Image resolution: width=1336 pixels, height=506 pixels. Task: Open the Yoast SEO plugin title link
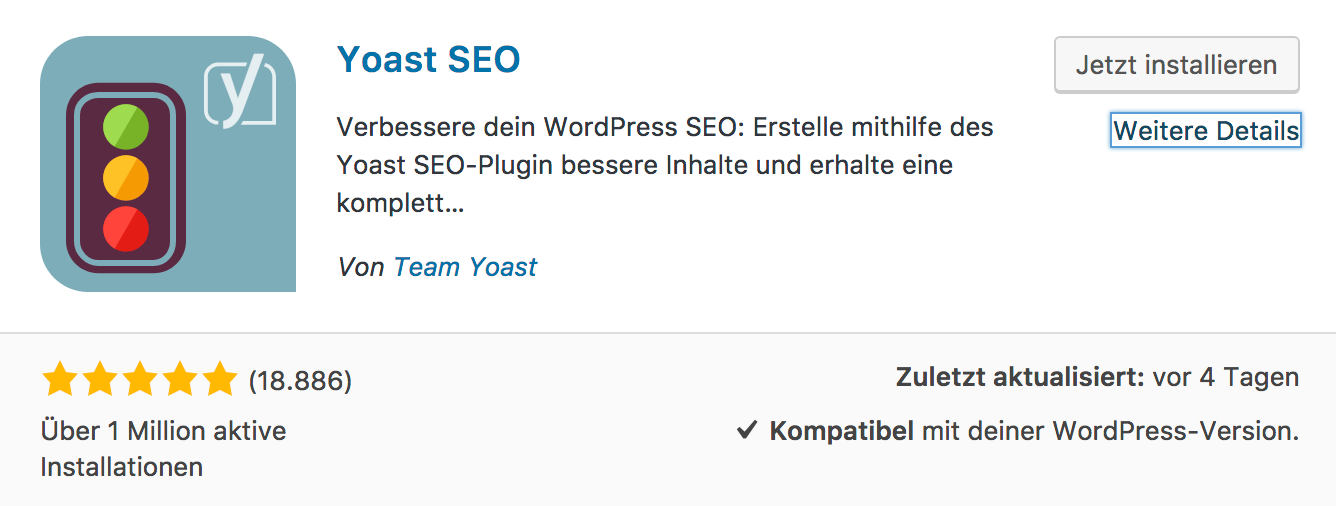point(429,60)
